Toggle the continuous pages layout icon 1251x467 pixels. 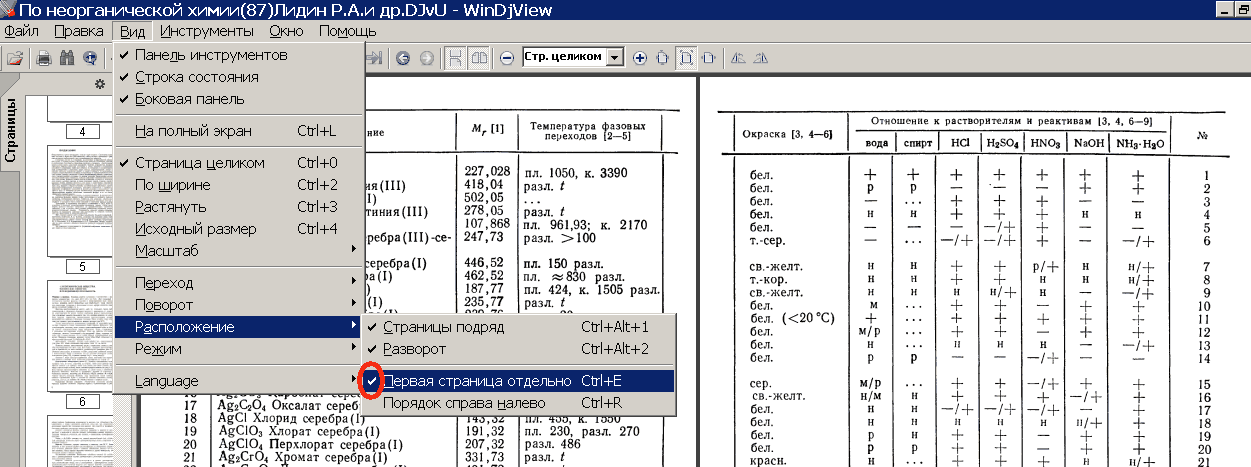pos(455,57)
